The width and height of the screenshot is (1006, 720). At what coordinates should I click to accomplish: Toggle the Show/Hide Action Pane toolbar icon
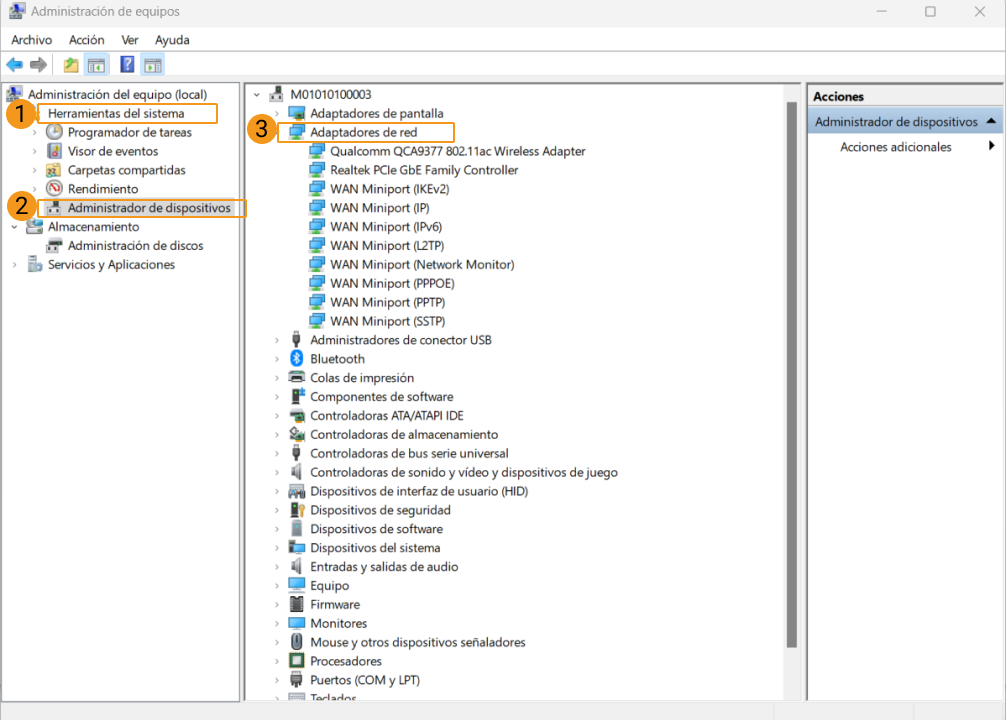tap(152, 65)
